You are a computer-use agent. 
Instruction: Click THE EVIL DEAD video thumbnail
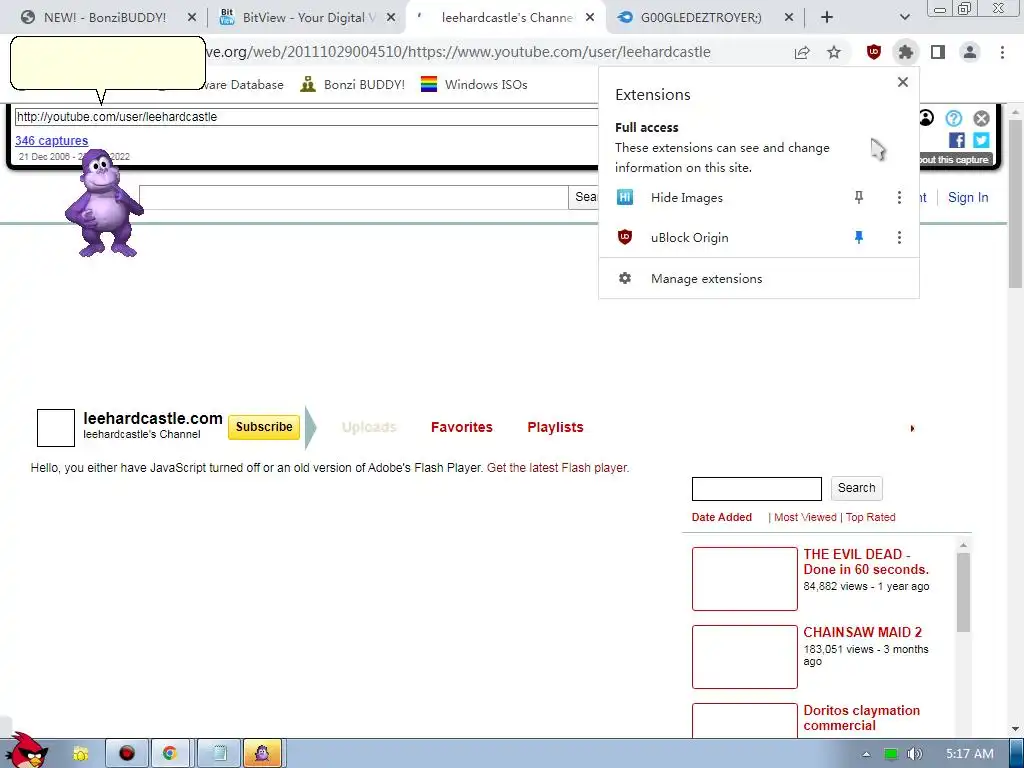coord(744,579)
